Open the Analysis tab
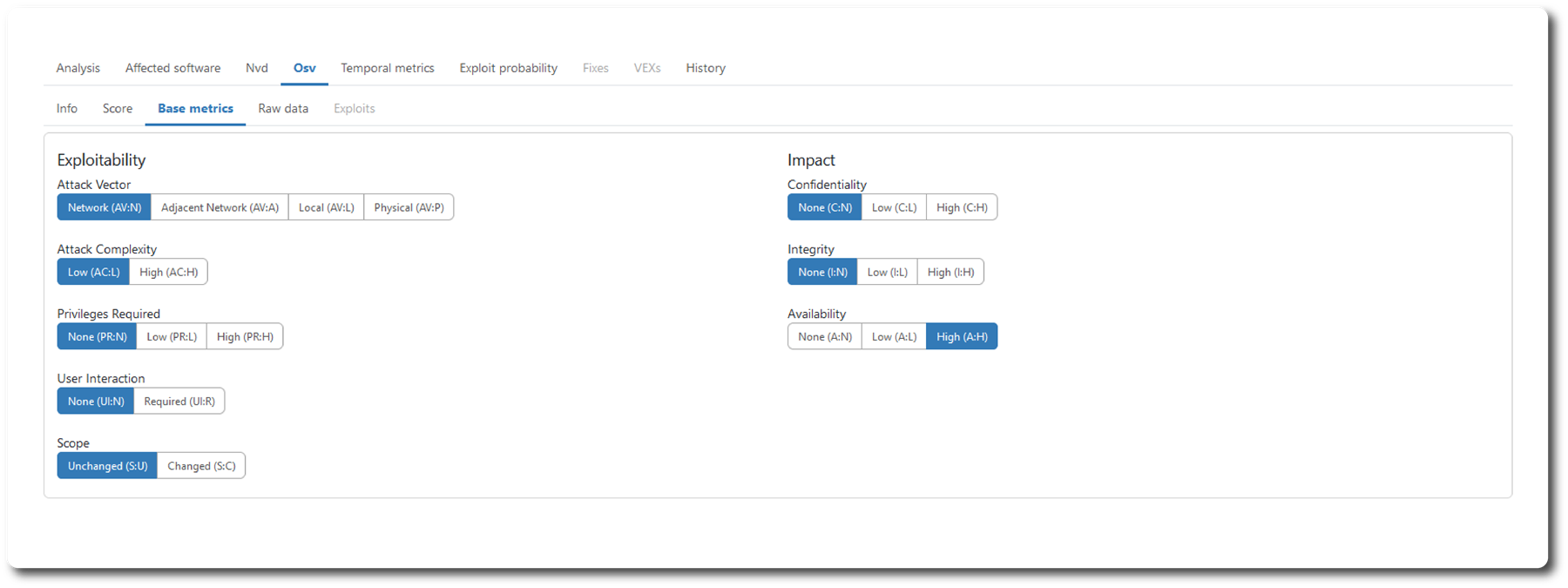Viewport: 1568px width, 588px height. pyautogui.click(x=78, y=68)
